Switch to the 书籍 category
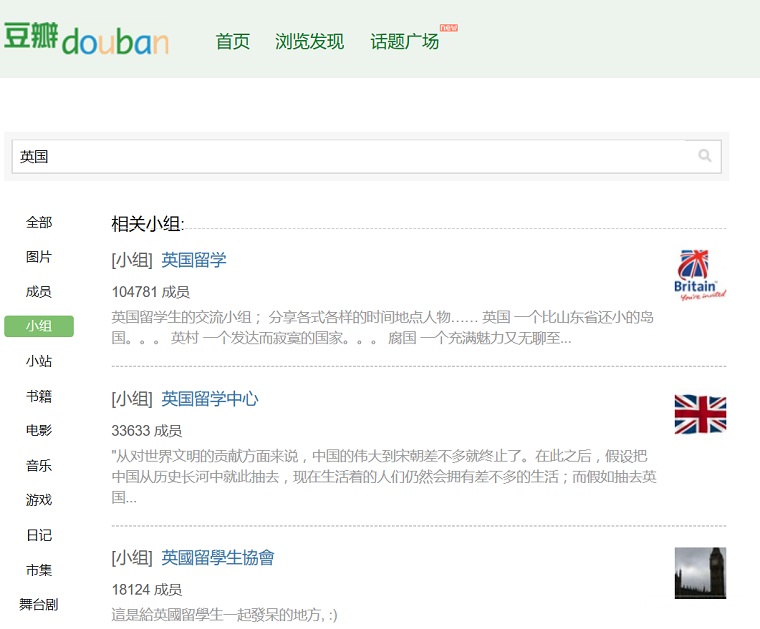Viewport: 760px width, 629px height. [x=39, y=396]
